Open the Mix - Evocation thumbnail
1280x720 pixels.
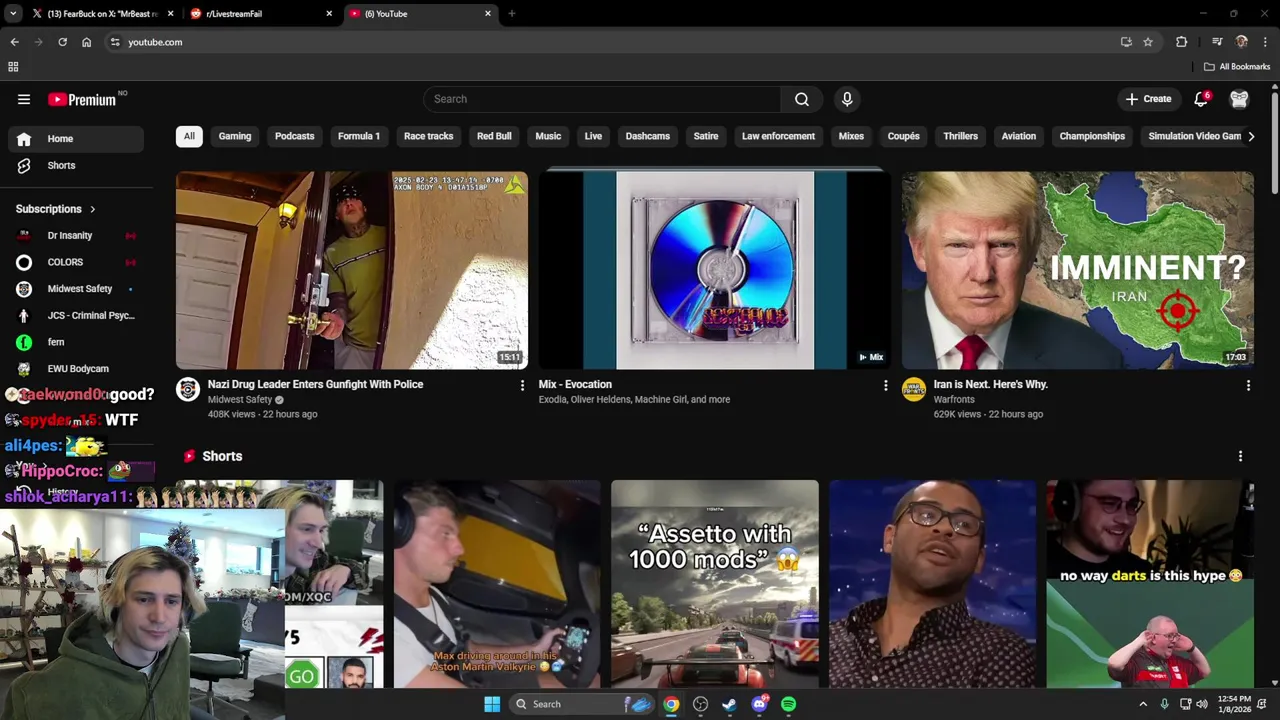pos(715,270)
